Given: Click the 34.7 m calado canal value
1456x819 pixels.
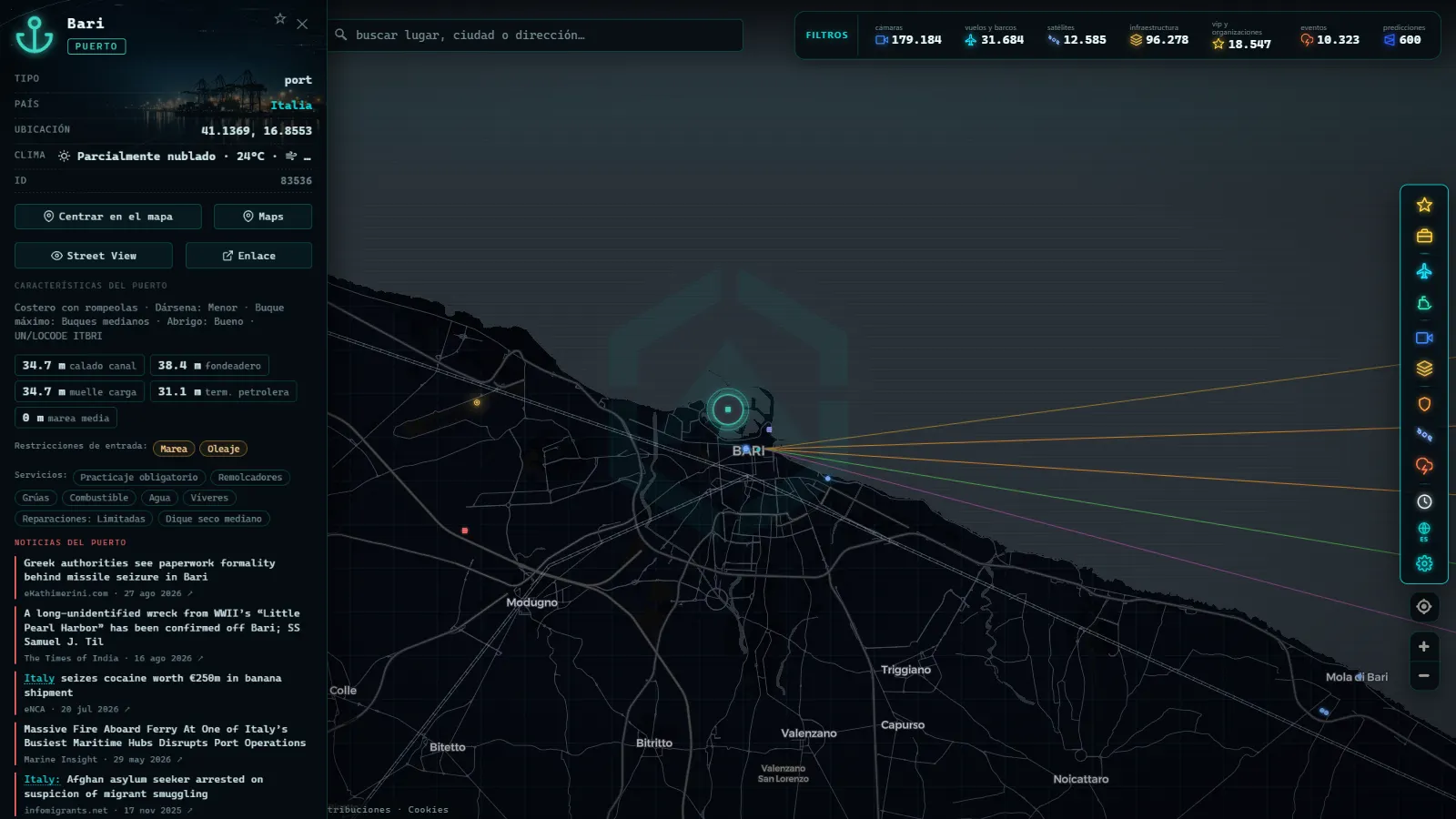Looking at the screenshot, I should coord(79,366).
